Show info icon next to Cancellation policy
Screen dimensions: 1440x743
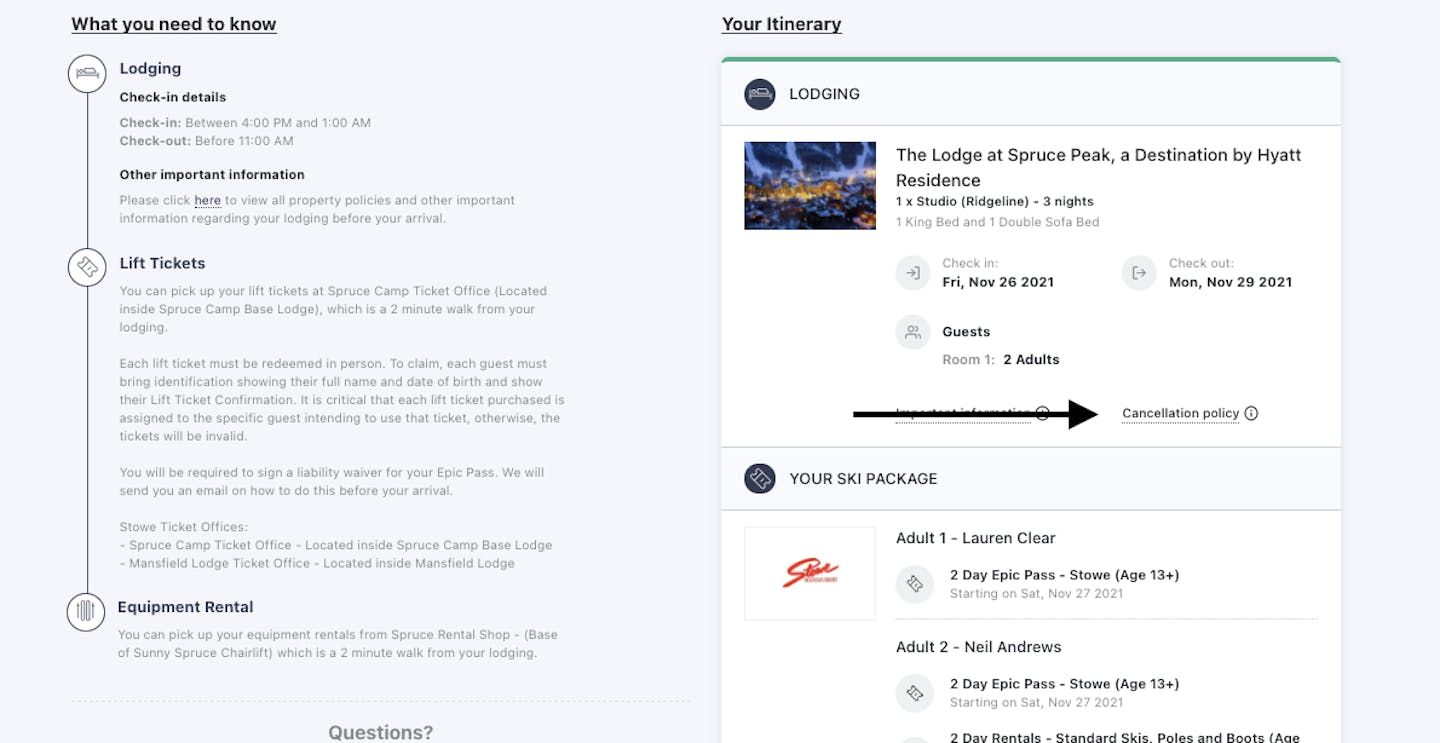[x=1251, y=413]
